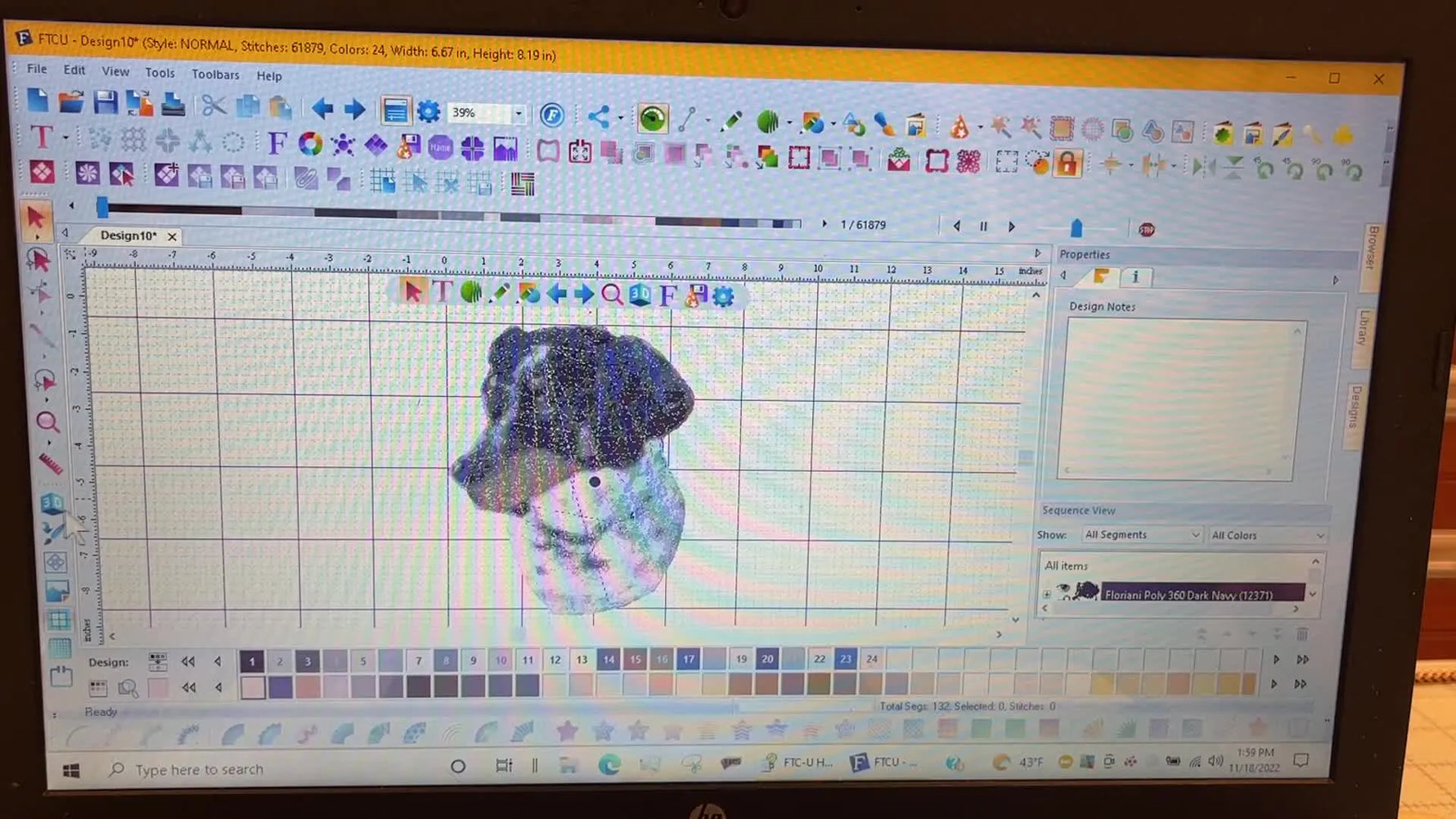Click the blue Share icon

[599, 116]
